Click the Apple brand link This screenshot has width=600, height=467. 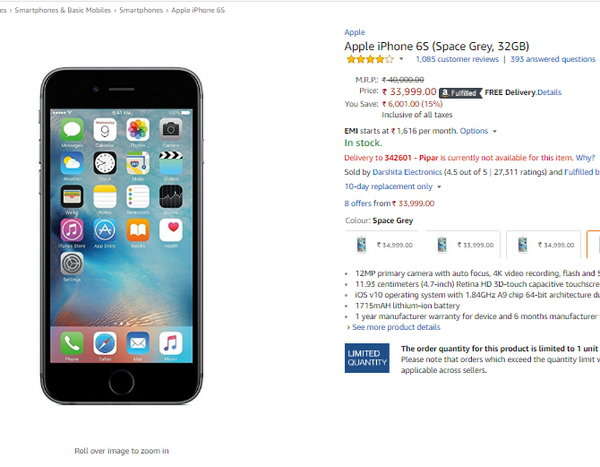[x=355, y=33]
